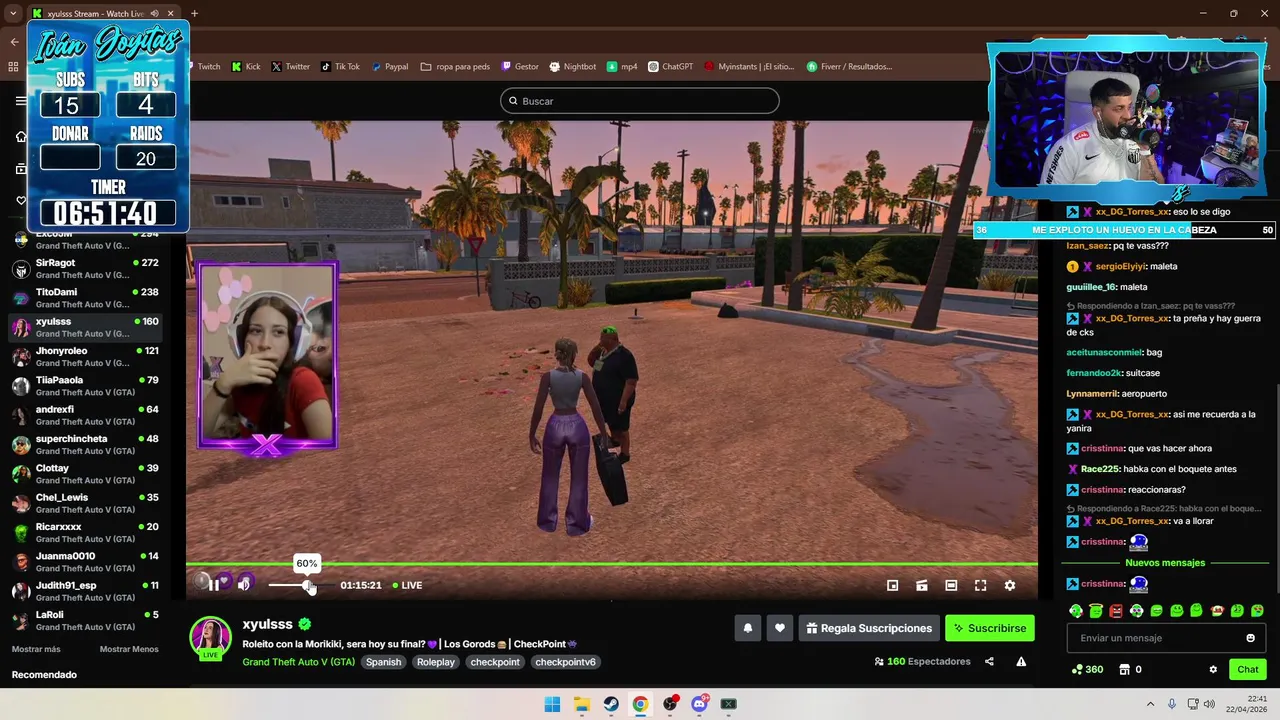Click Enviar un mensaje chat input
1280x720 pixels.
pyautogui.click(x=1166, y=638)
